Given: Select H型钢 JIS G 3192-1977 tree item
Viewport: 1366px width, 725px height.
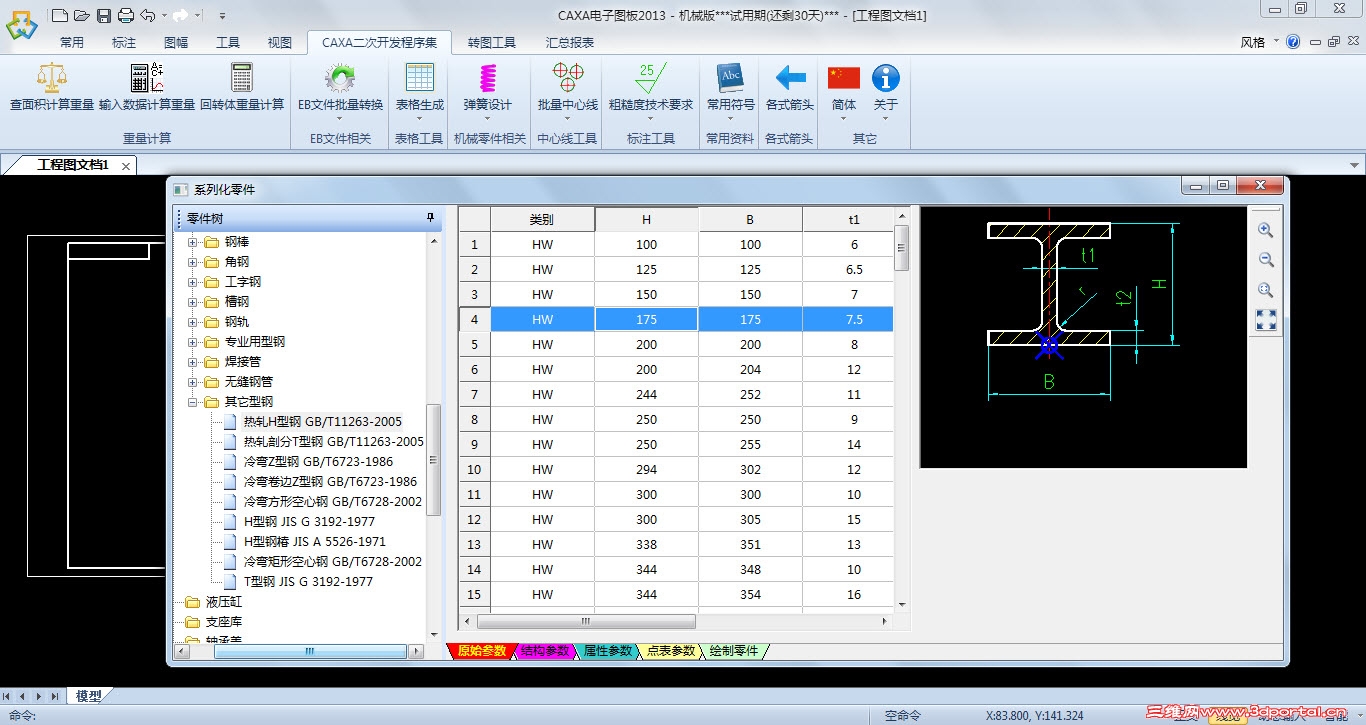Looking at the screenshot, I should (x=309, y=522).
